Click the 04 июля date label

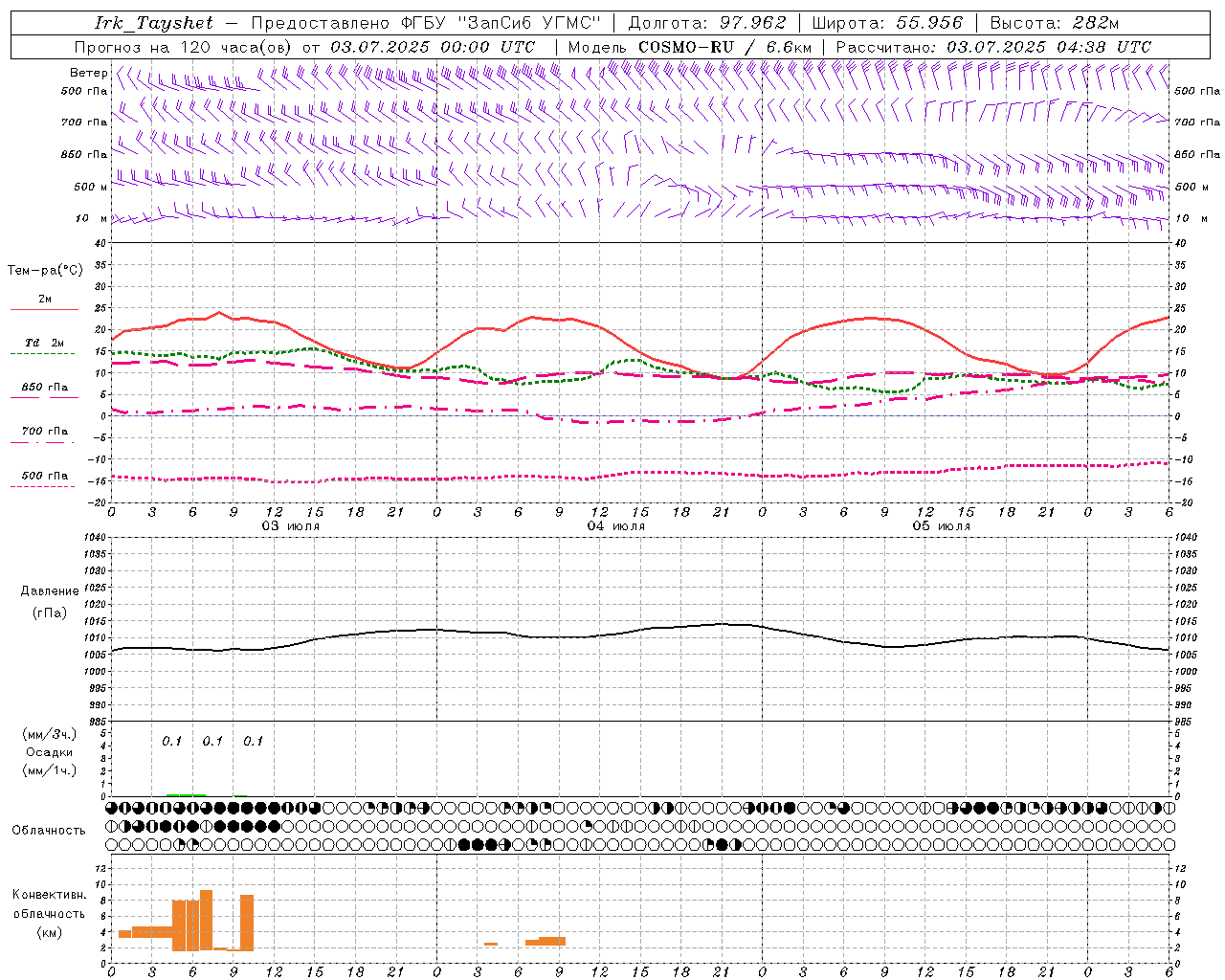tap(616, 526)
